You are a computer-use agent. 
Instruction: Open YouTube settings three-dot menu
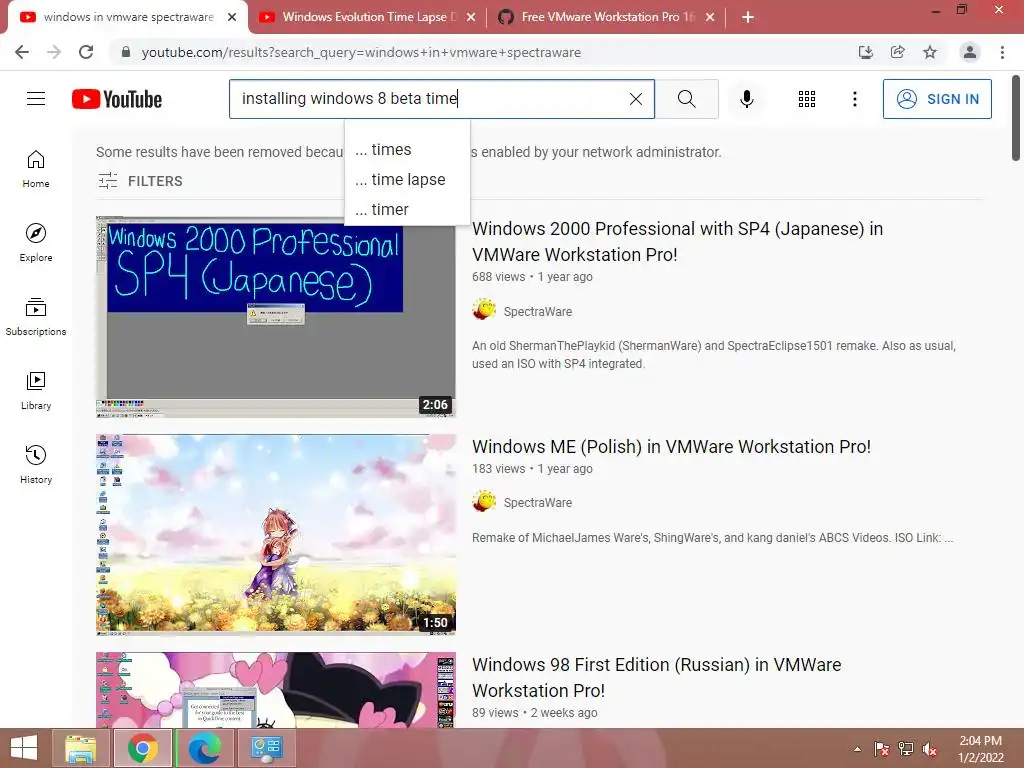click(854, 99)
